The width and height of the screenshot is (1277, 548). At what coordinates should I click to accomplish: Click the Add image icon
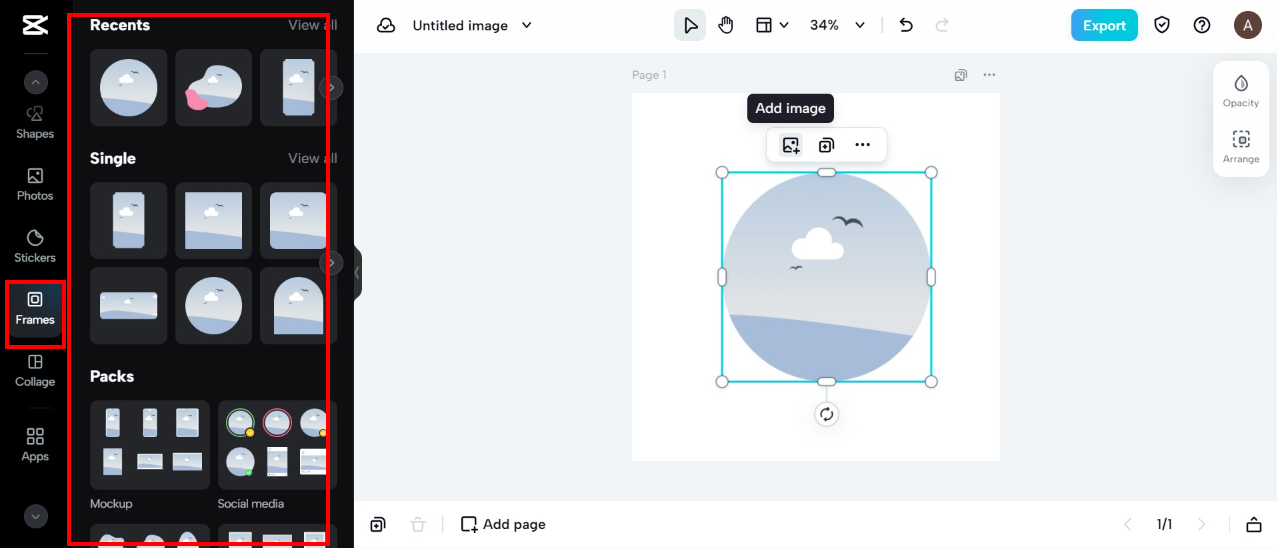(x=791, y=145)
